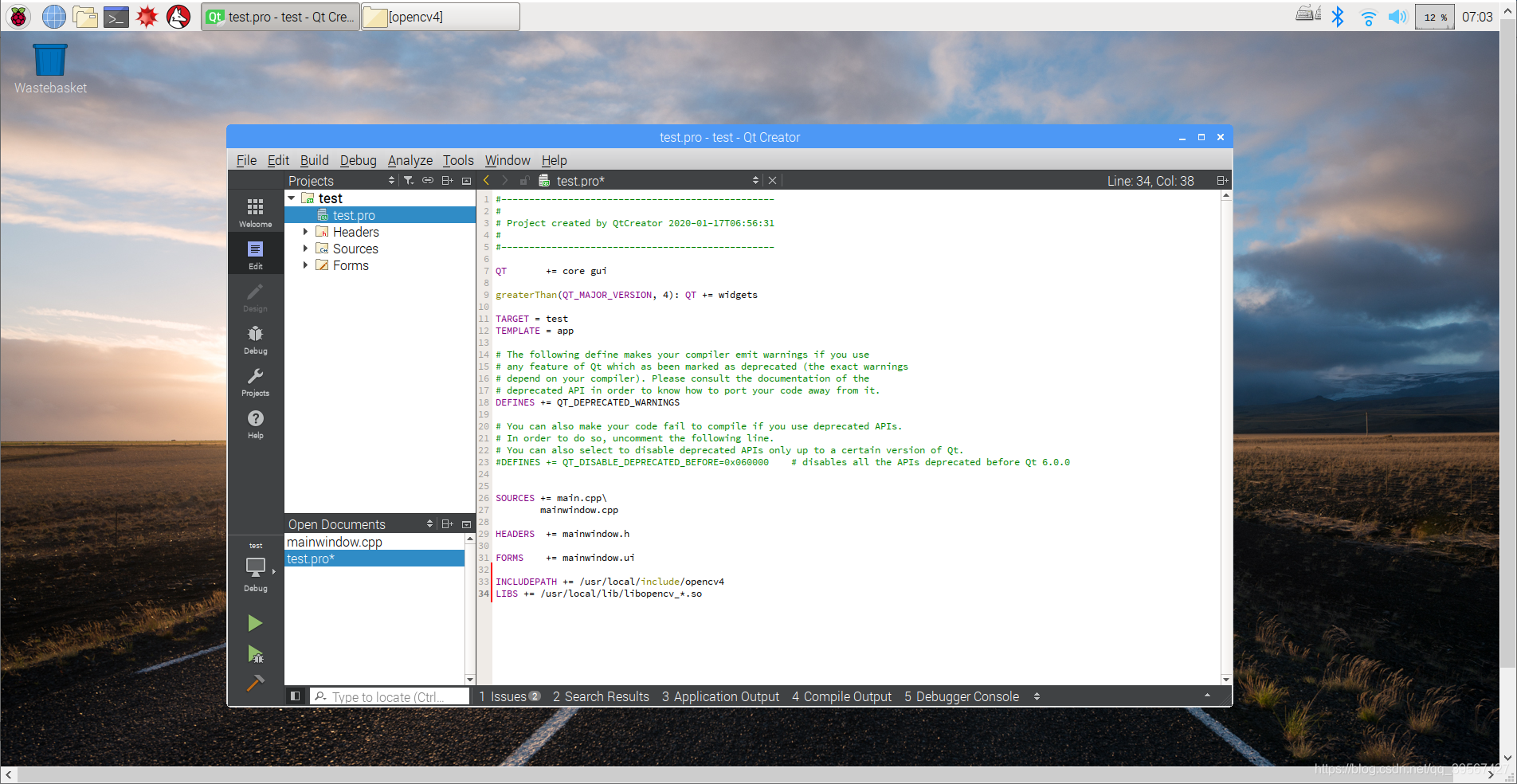Image resolution: width=1517 pixels, height=784 pixels.
Task: Switch to the opencv4 folder window
Action: click(x=441, y=17)
